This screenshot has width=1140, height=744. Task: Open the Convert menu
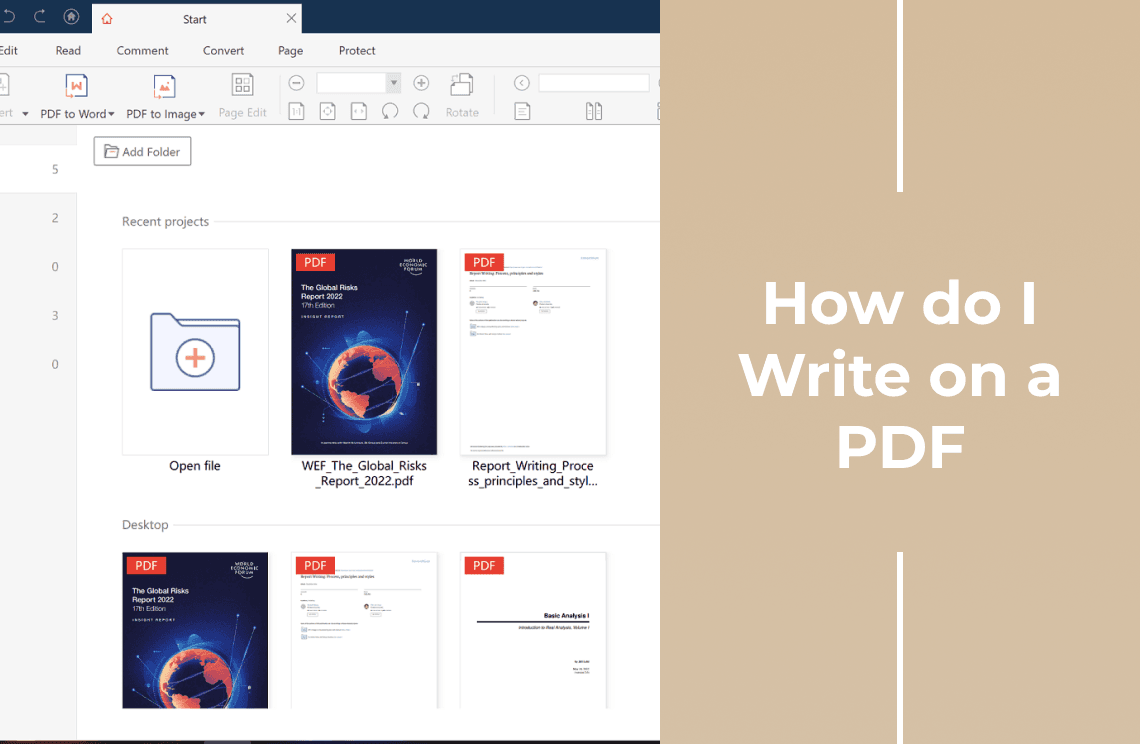(223, 50)
